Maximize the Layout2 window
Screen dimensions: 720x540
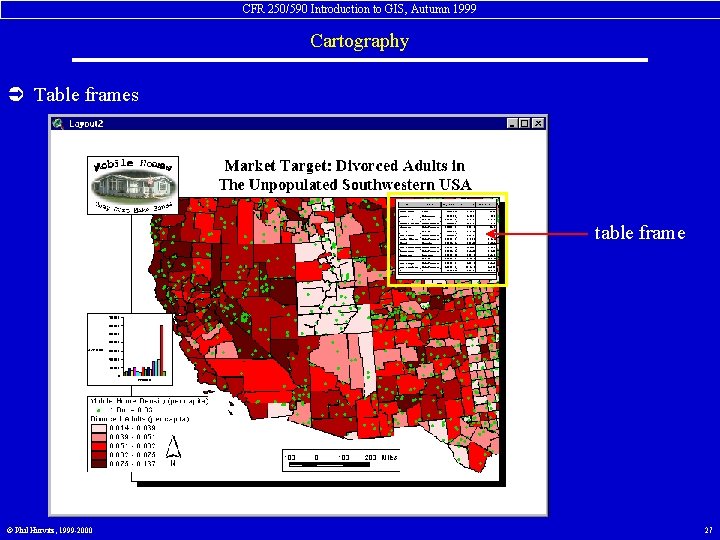tap(524, 124)
